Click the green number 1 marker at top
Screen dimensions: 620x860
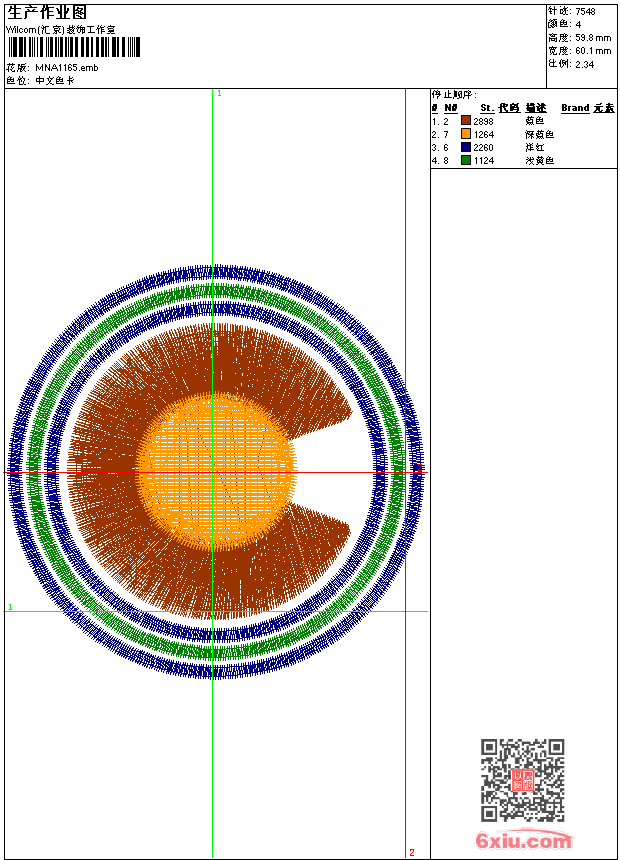219,93
